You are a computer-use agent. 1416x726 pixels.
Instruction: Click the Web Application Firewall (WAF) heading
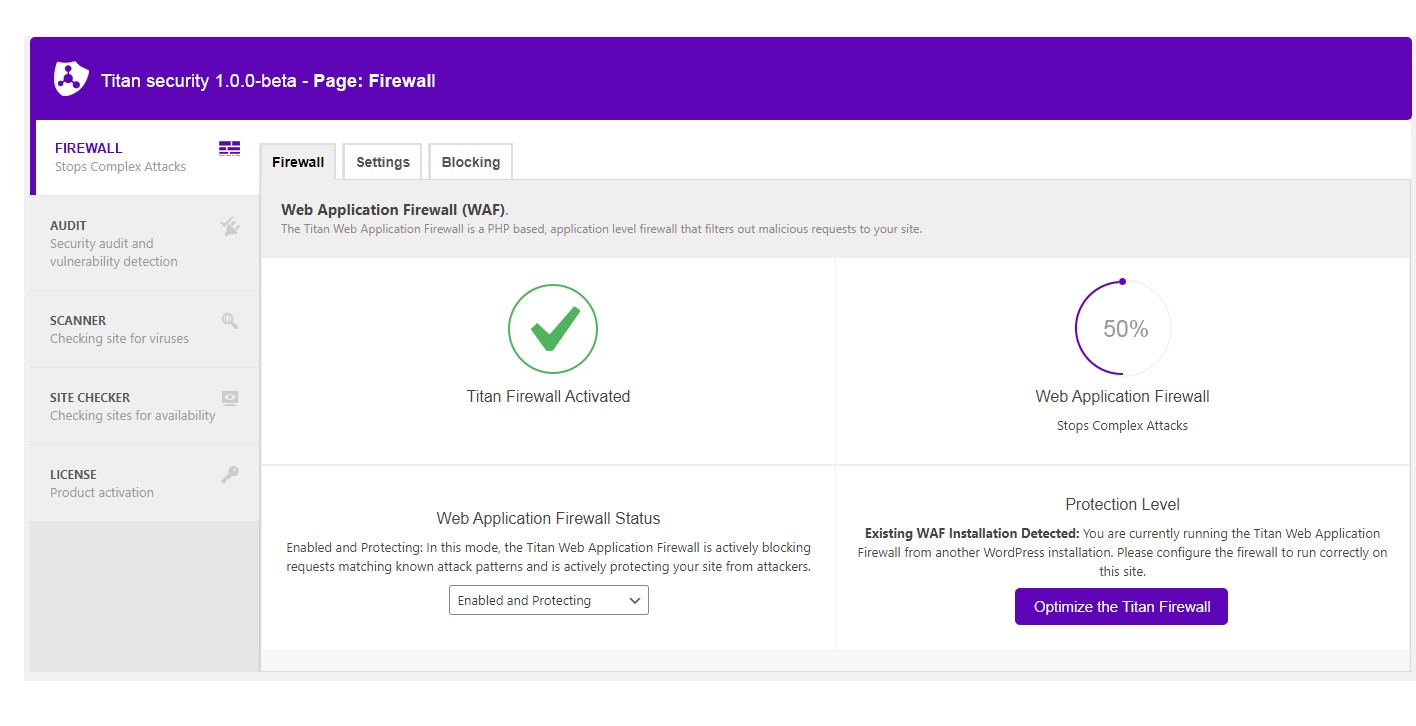[394, 210]
